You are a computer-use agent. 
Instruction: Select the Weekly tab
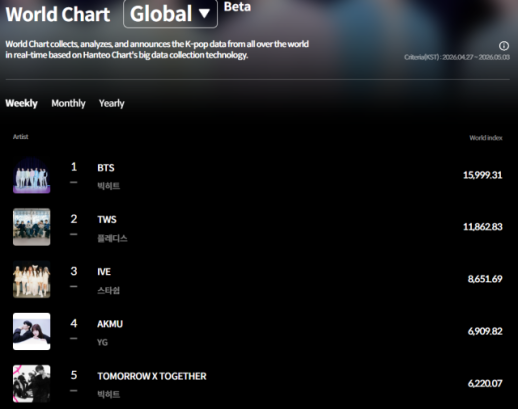[21, 103]
